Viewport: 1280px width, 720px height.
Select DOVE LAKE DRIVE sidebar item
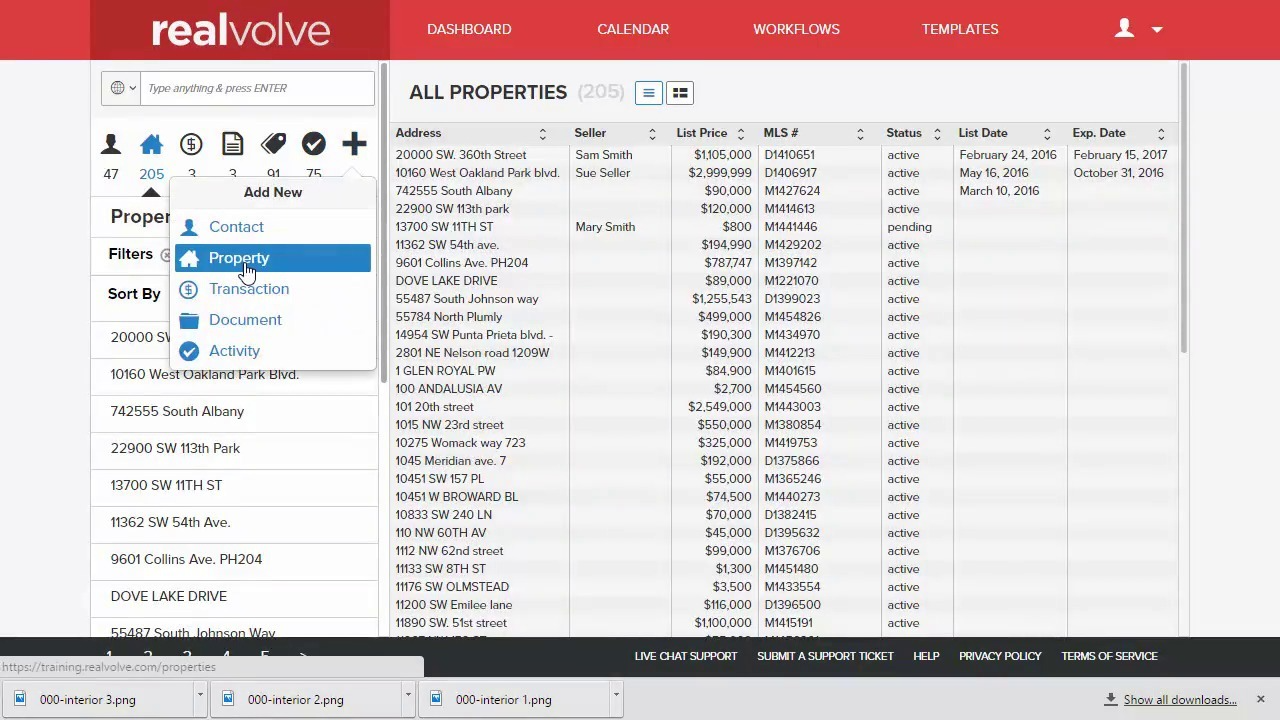coord(234,596)
